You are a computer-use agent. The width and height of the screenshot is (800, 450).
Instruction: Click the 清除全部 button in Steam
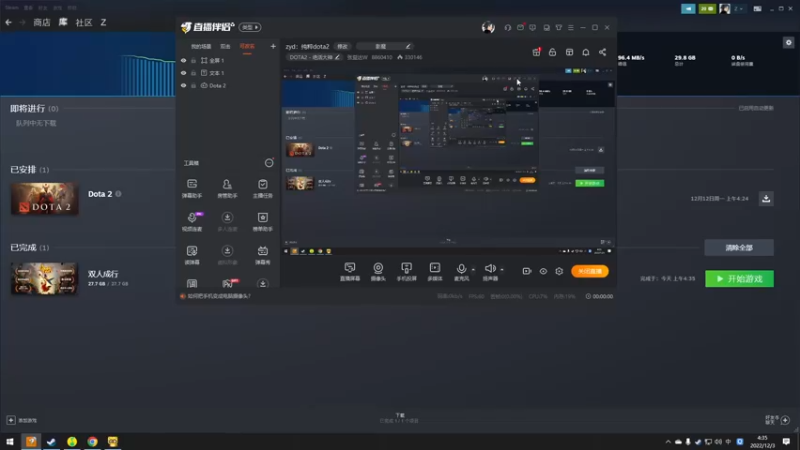point(739,248)
